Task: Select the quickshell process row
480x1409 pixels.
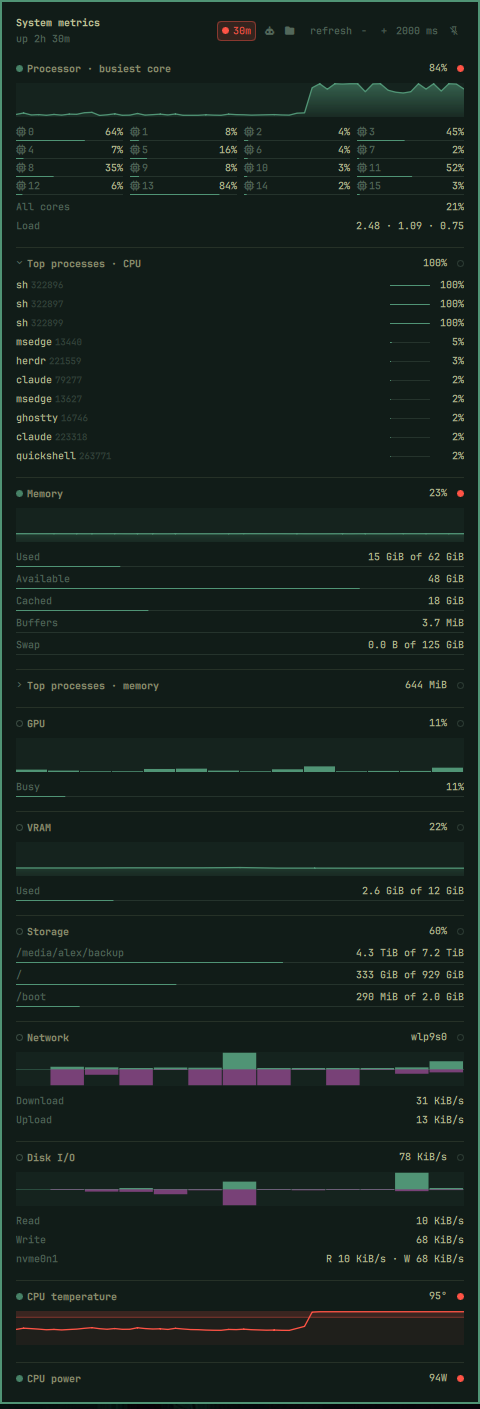Action: pyautogui.click(x=240, y=456)
